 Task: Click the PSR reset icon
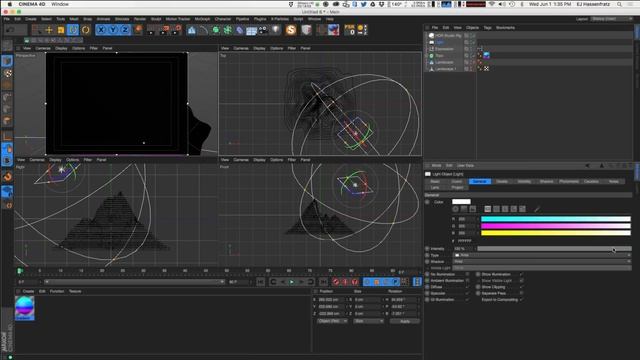pyautogui.click(x=350, y=30)
